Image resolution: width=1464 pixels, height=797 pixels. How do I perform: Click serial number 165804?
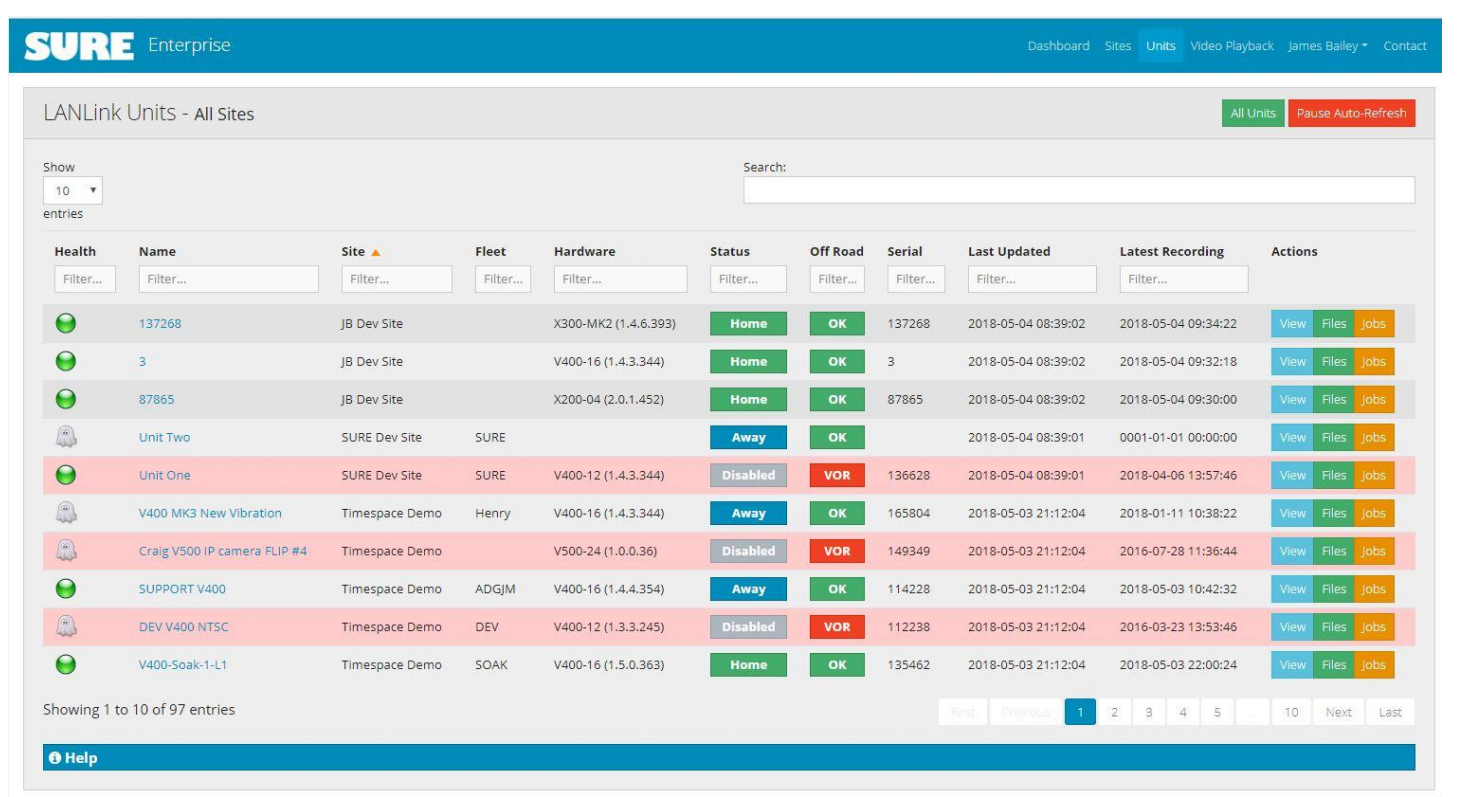click(x=908, y=513)
